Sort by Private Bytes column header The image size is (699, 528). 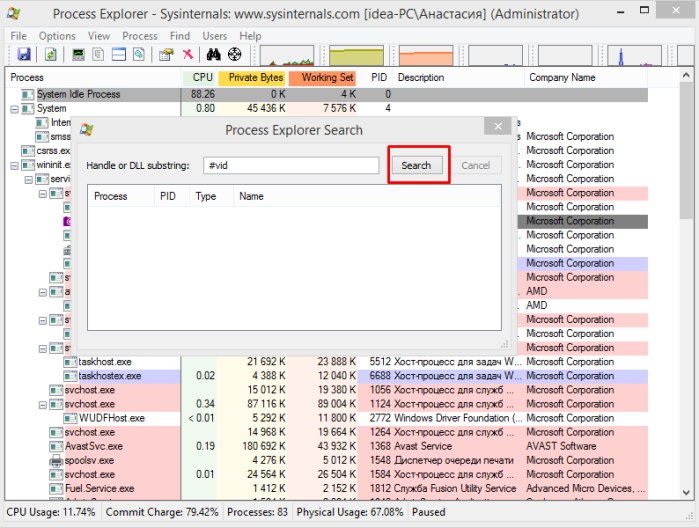(x=252, y=78)
